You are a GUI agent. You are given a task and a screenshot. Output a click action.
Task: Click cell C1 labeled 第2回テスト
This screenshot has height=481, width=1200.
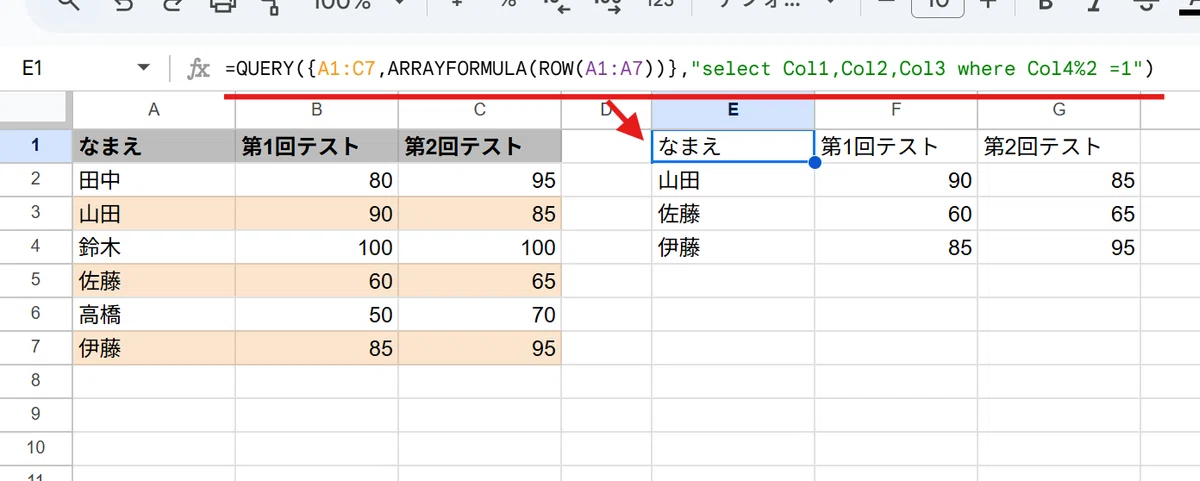[479, 146]
